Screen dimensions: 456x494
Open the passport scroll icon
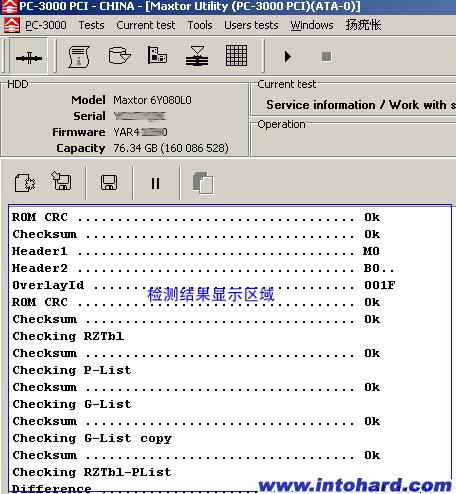pos(79,57)
